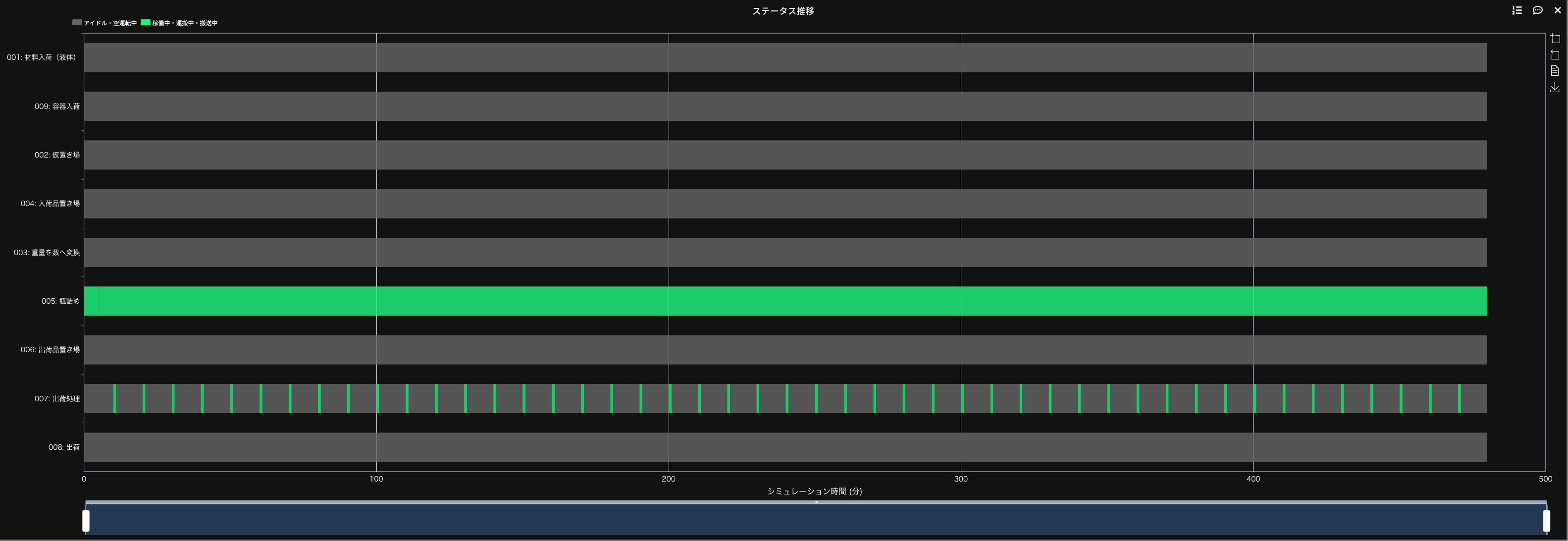Click the 500 tick label on time axis
The height and width of the screenshot is (541, 1568).
[x=1545, y=479]
